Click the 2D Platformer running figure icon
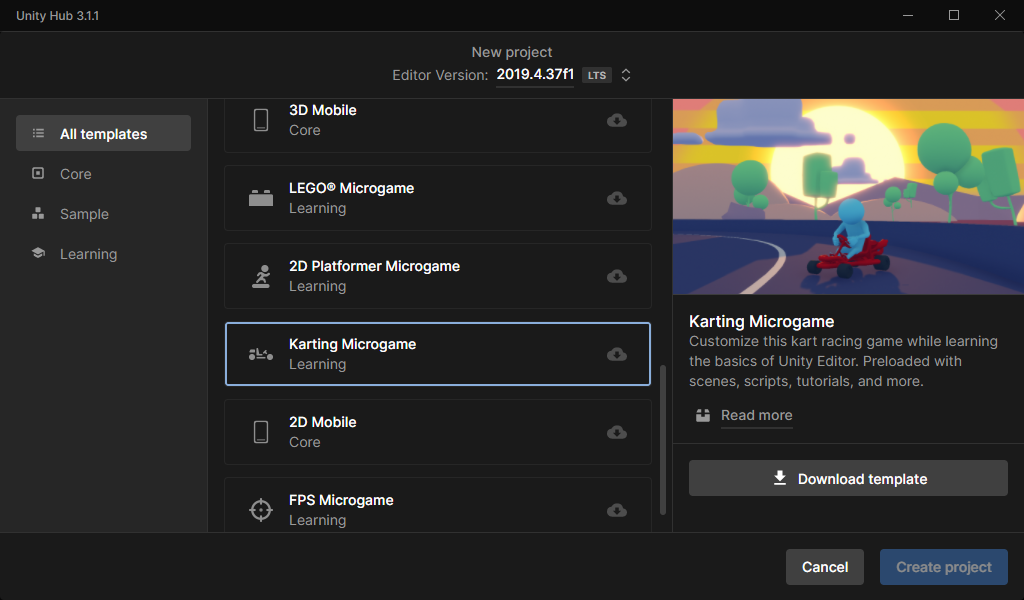 pyautogui.click(x=261, y=276)
